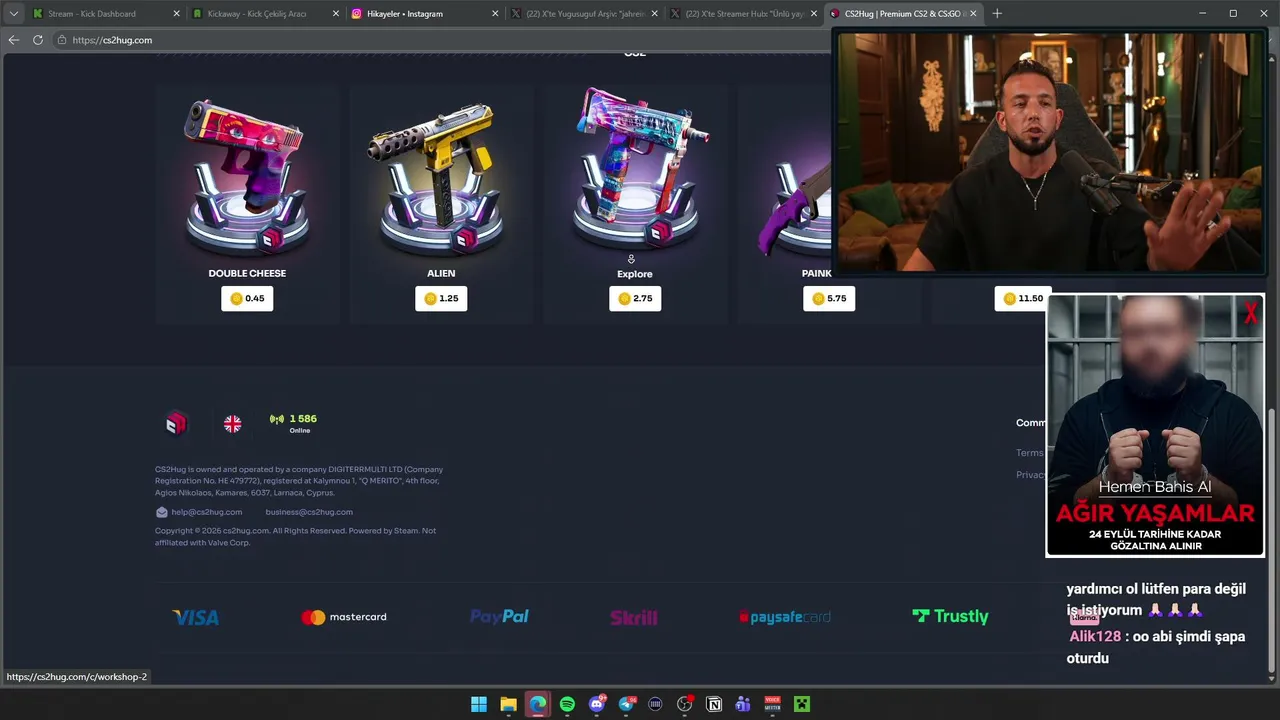Switch to the Yugusuguf Arşiv X tab
Screen dimensions: 1280x720
point(584,14)
